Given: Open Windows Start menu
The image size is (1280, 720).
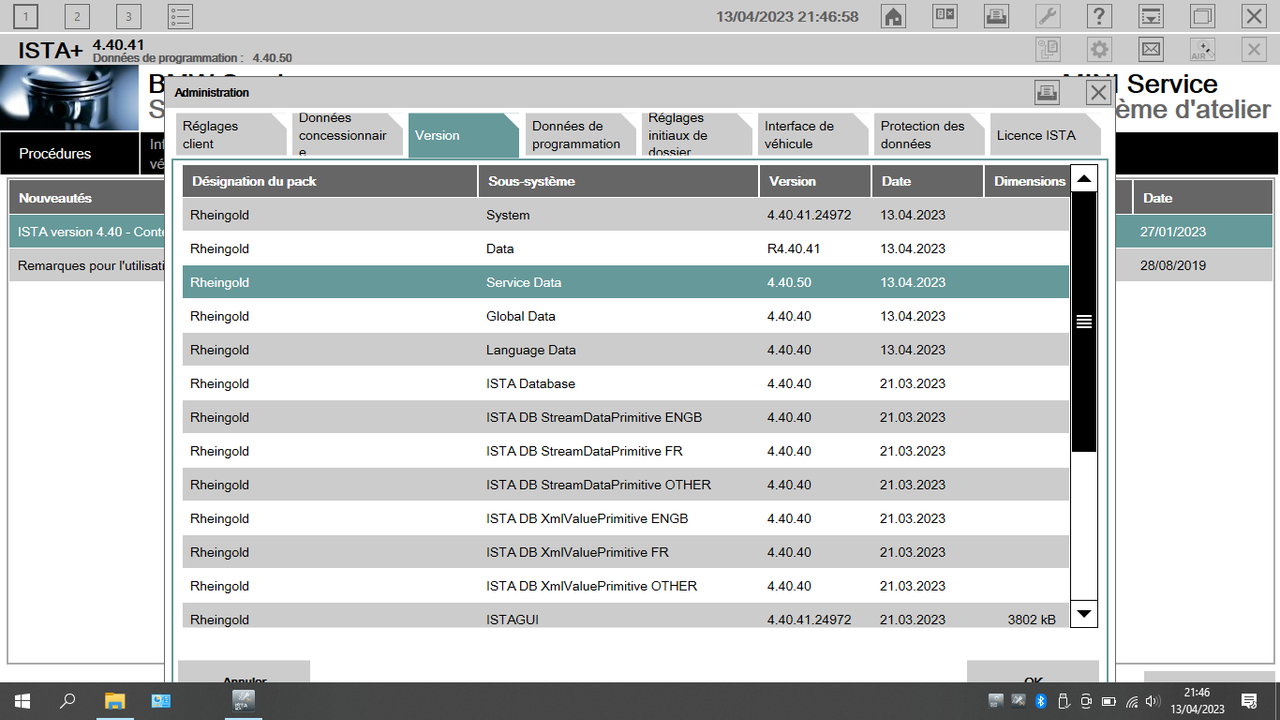Looking at the screenshot, I should (21, 701).
